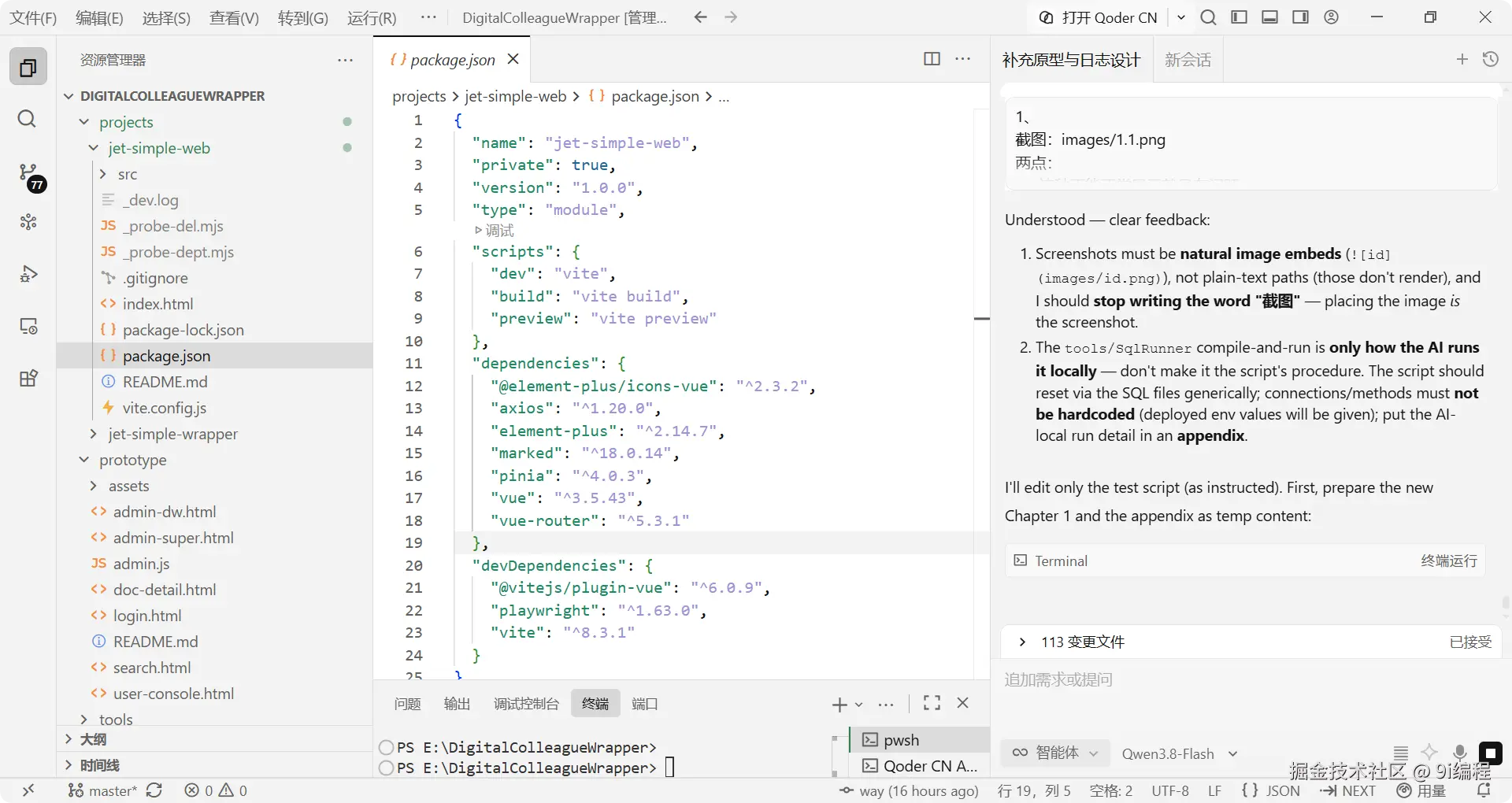
Task: Open the View menu
Action: click(x=234, y=18)
